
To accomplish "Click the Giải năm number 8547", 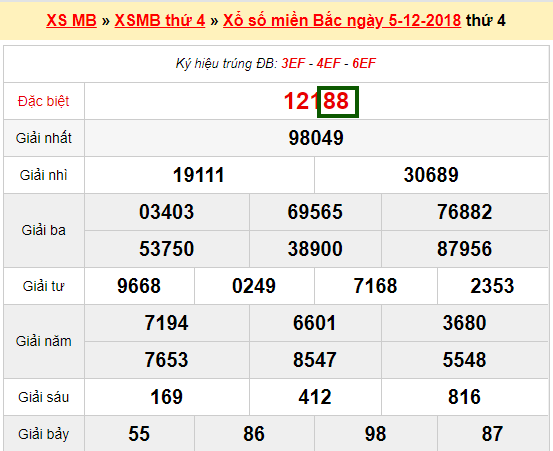I will [x=315, y=360].
